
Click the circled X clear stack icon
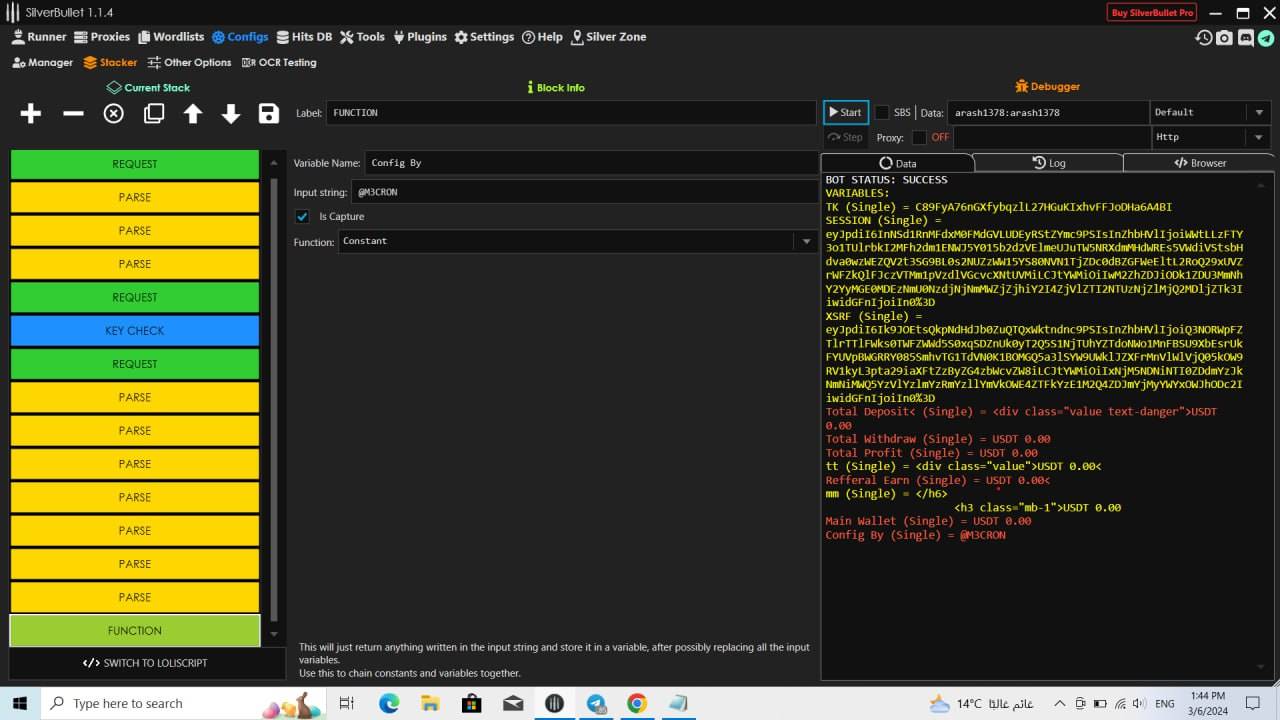pos(114,114)
